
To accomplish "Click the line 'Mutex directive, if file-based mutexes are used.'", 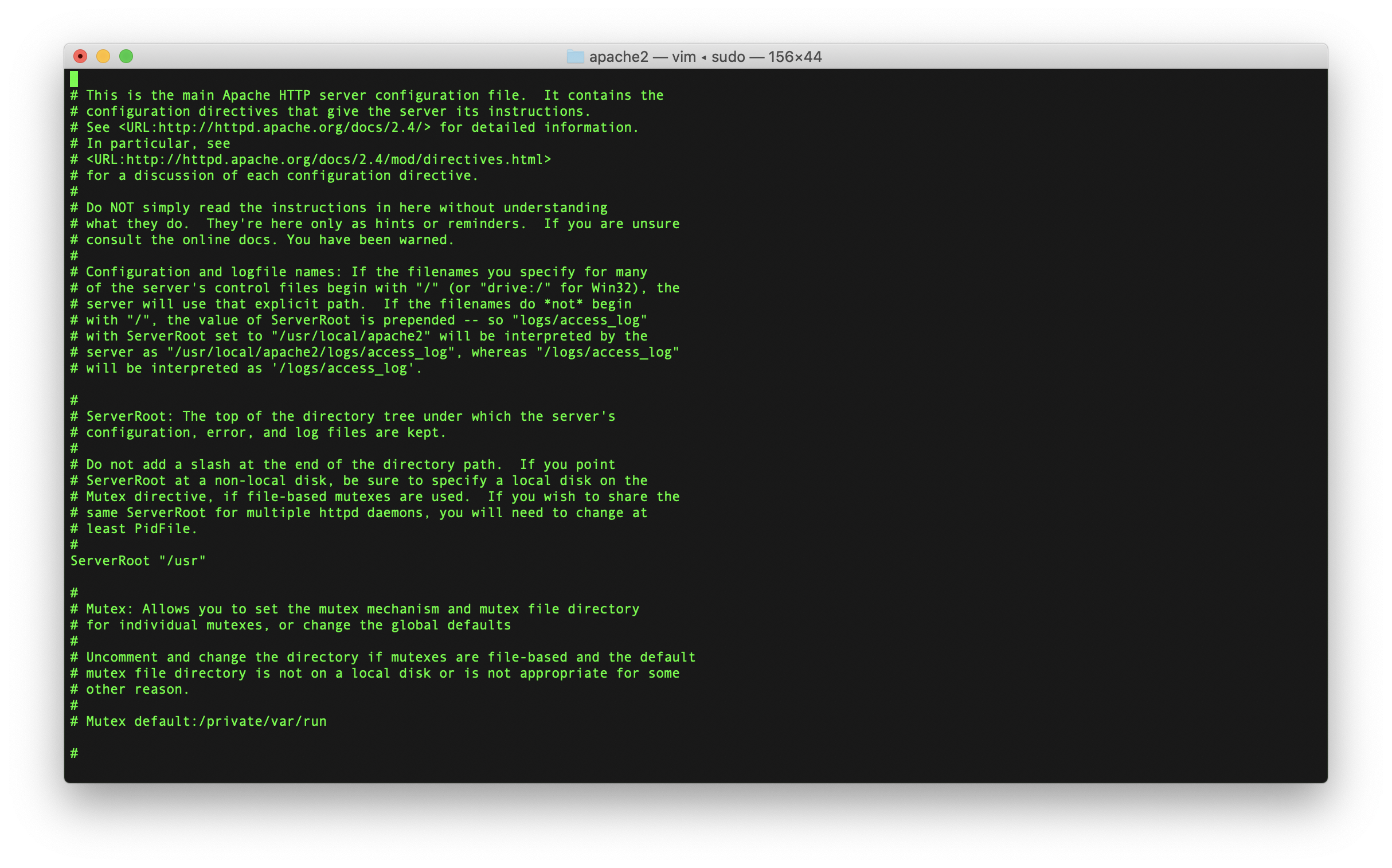I will pos(375,497).
